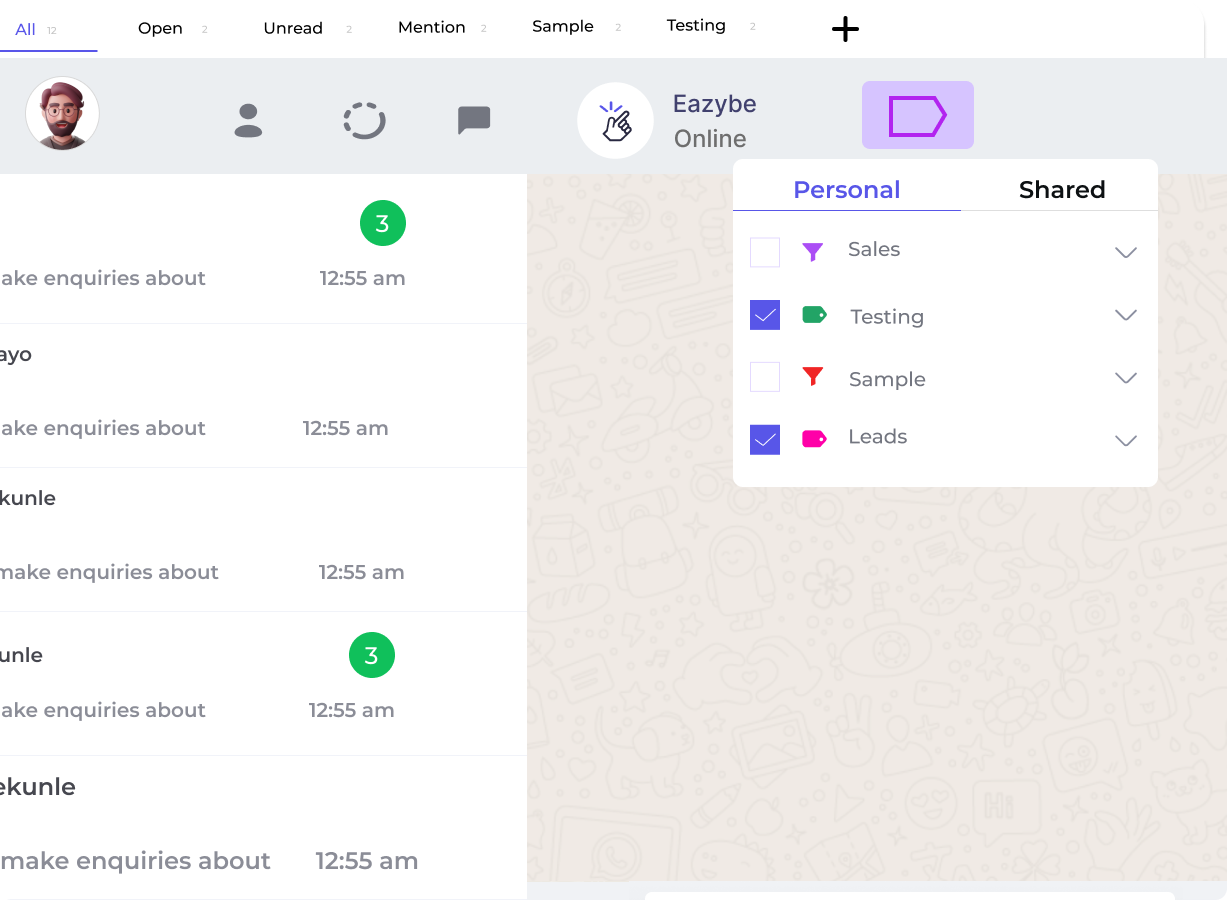The width and height of the screenshot is (1227, 900).
Task: Click the green tag icon beside Testing
Action: point(814,315)
